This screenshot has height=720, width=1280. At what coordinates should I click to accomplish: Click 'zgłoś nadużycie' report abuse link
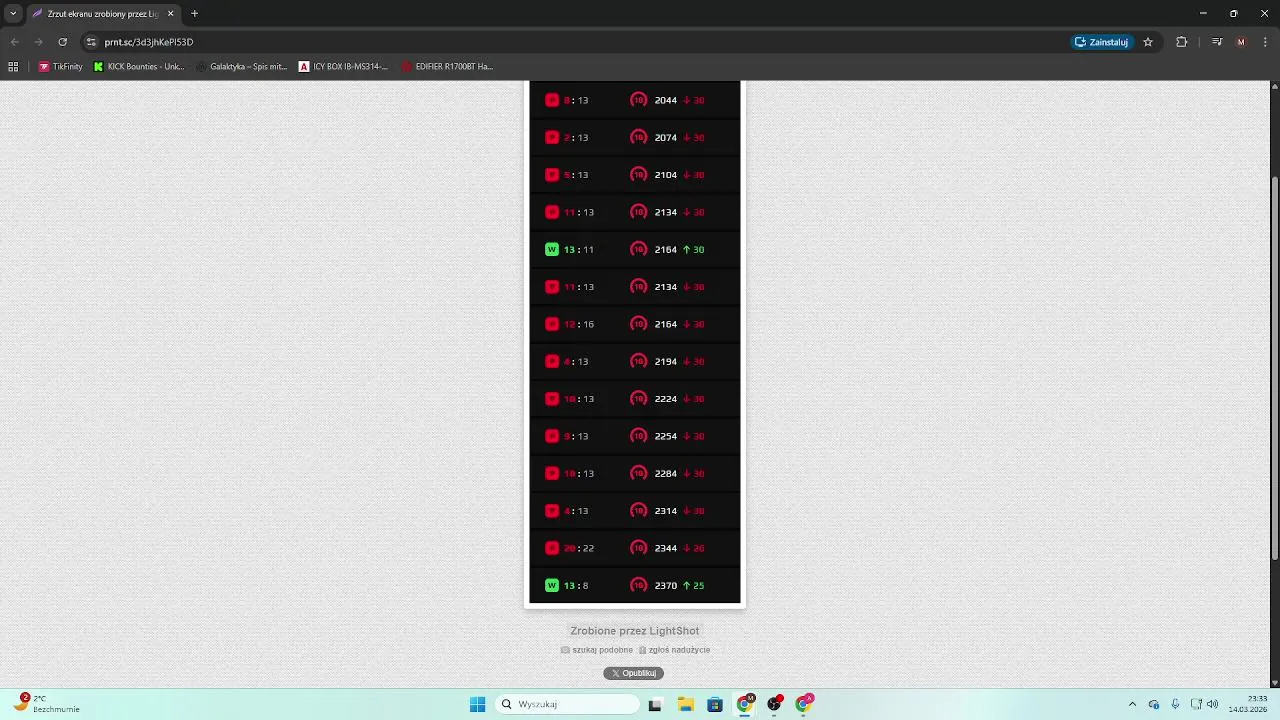[674, 650]
